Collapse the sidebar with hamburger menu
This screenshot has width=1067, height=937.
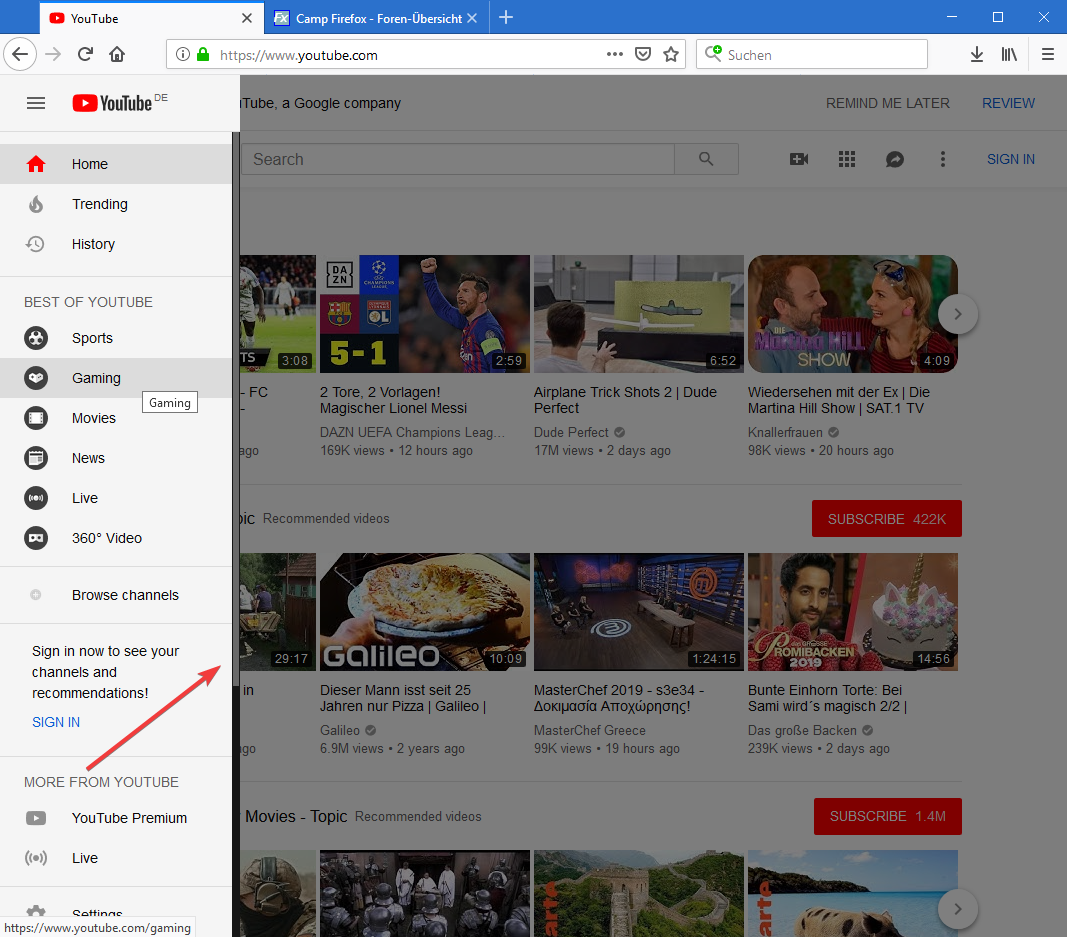[36, 103]
